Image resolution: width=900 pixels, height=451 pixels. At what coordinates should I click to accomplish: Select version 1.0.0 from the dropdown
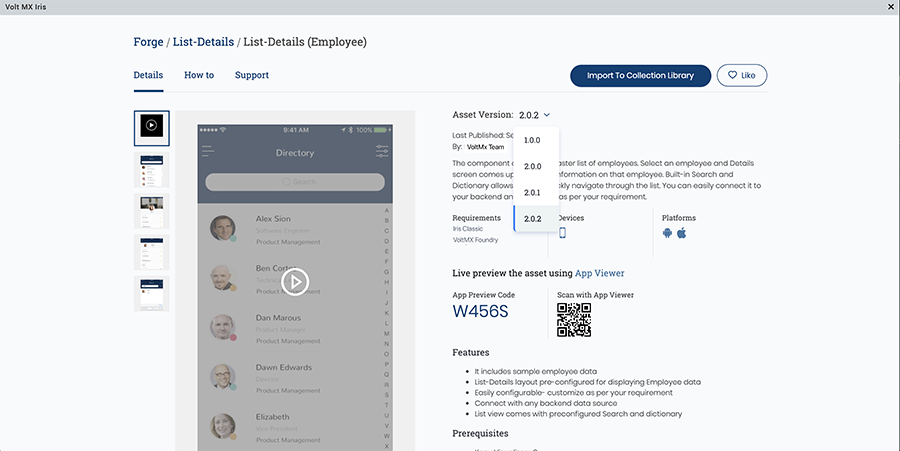[532, 140]
